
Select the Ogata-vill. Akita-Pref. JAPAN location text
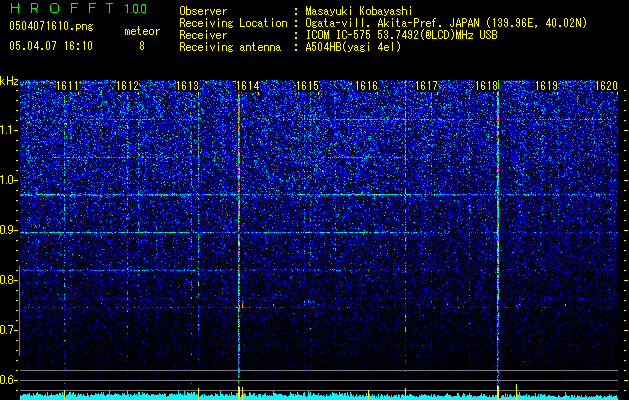coord(446,23)
